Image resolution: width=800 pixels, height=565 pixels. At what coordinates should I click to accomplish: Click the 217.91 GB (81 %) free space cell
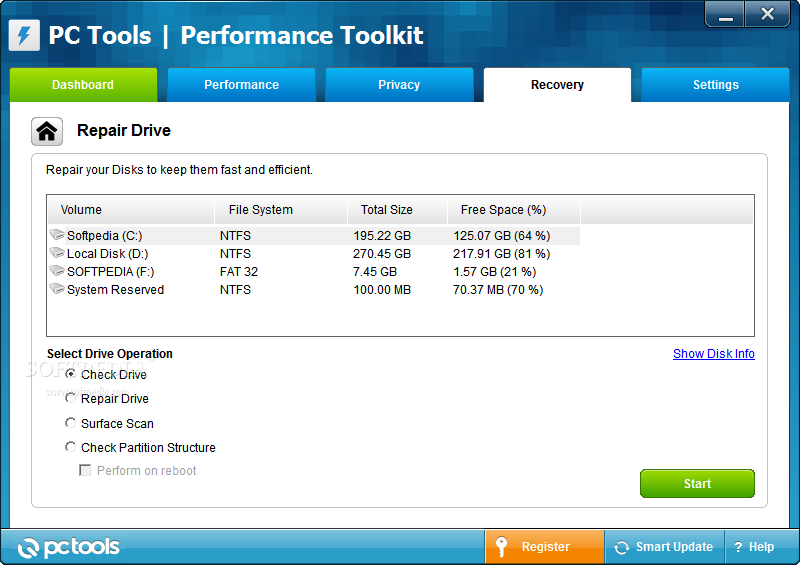tap(502, 254)
